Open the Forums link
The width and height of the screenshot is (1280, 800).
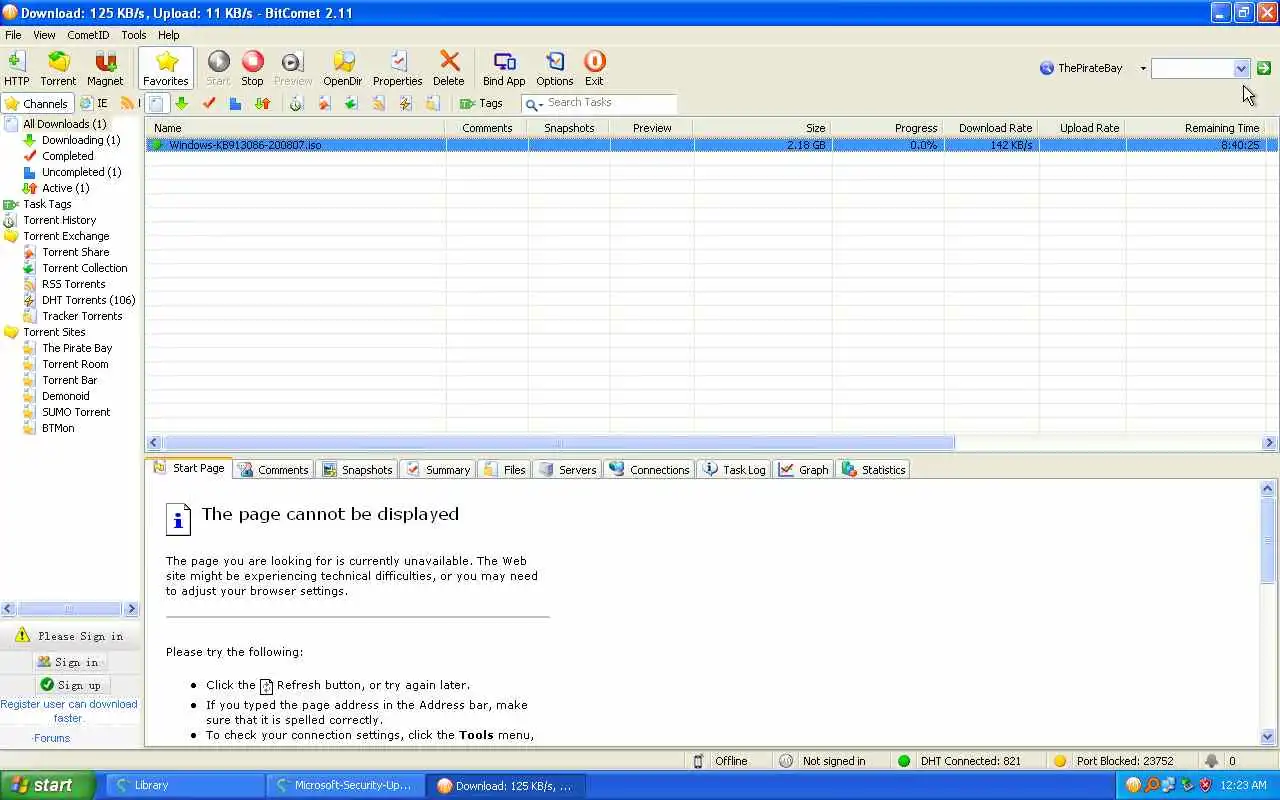coord(52,738)
